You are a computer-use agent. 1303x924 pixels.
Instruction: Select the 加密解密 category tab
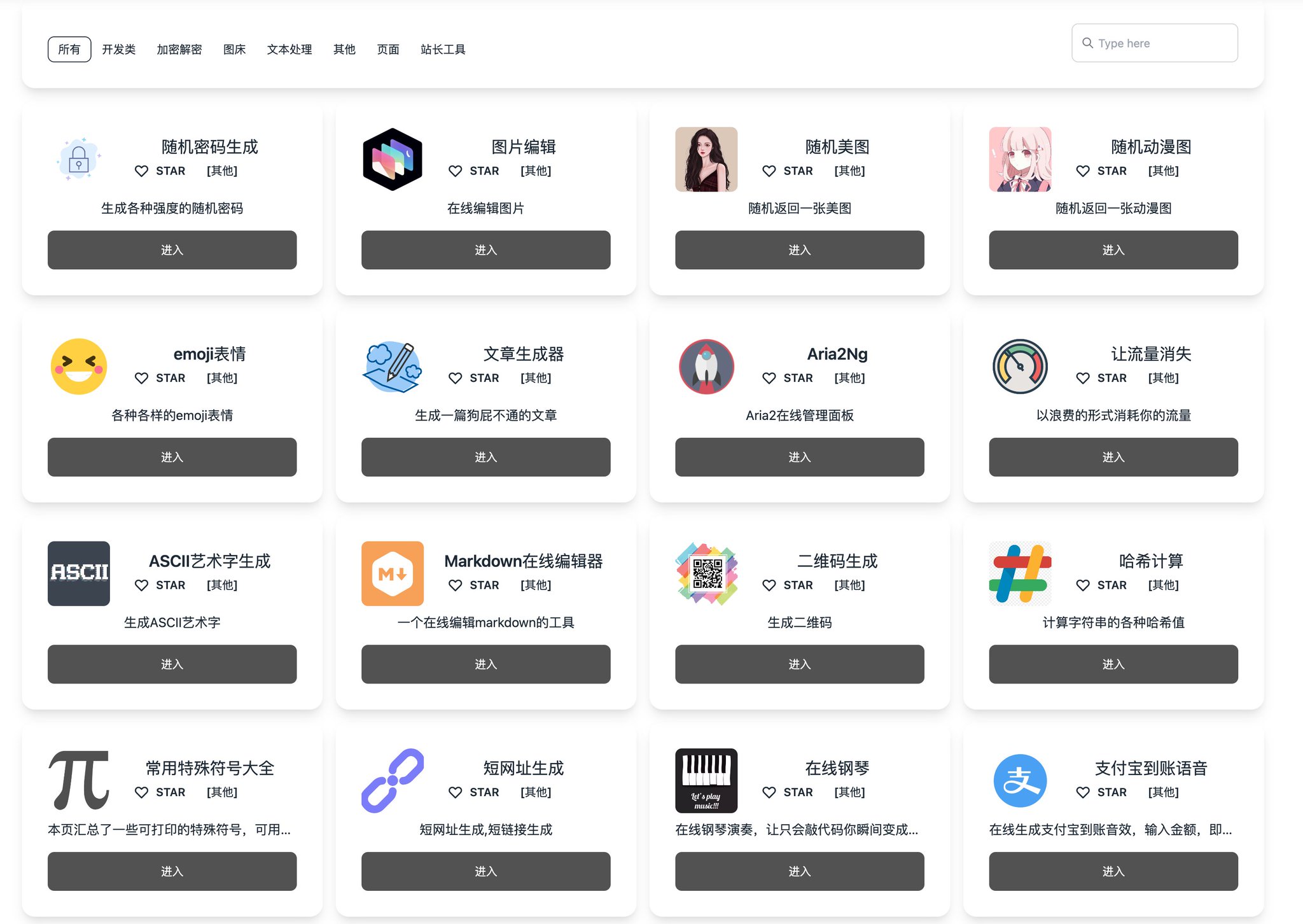pyautogui.click(x=179, y=50)
